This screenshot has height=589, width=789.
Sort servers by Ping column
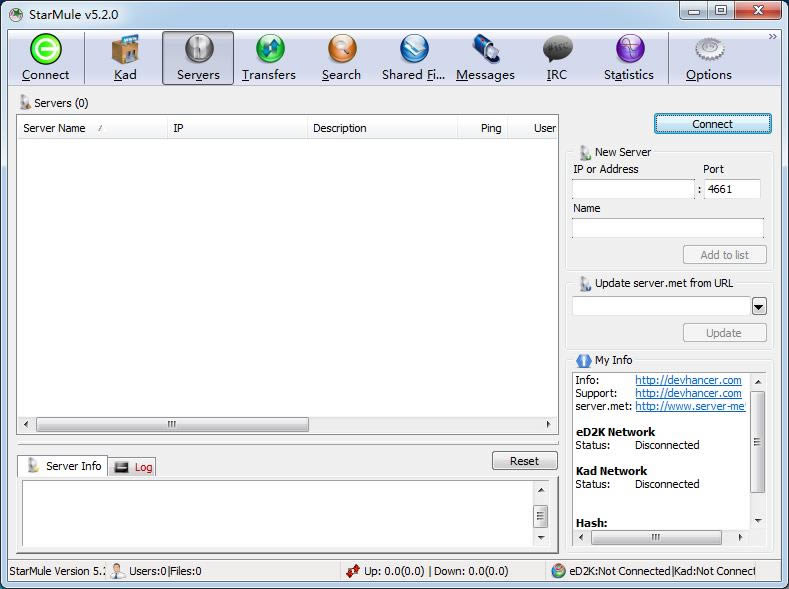tap(483, 128)
